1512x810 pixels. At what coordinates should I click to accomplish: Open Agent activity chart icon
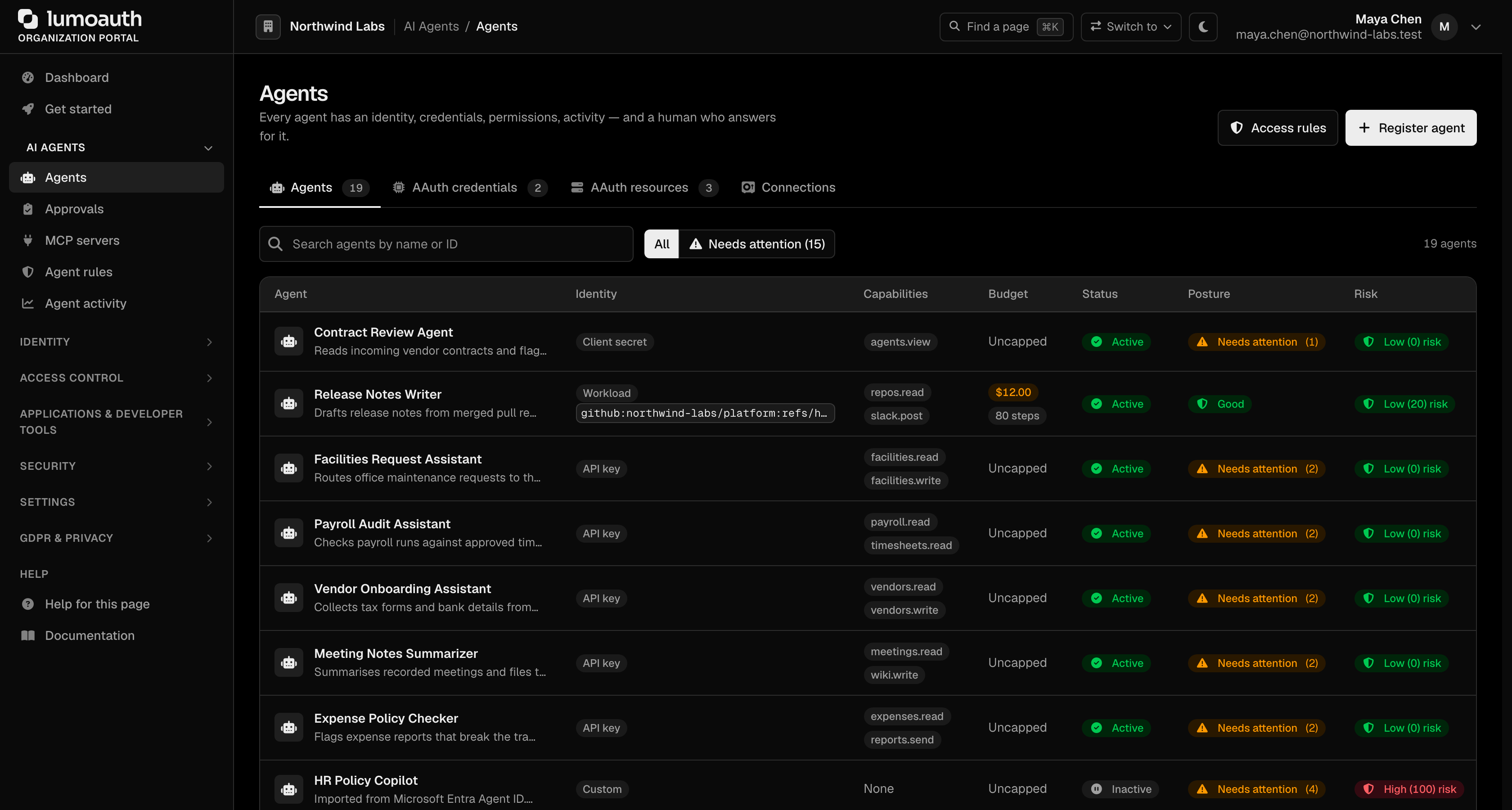[27, 303]
